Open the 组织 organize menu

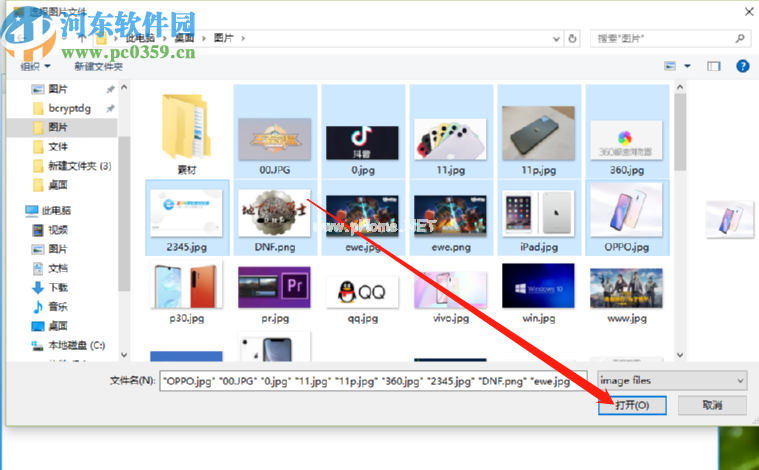click(35, 66)
